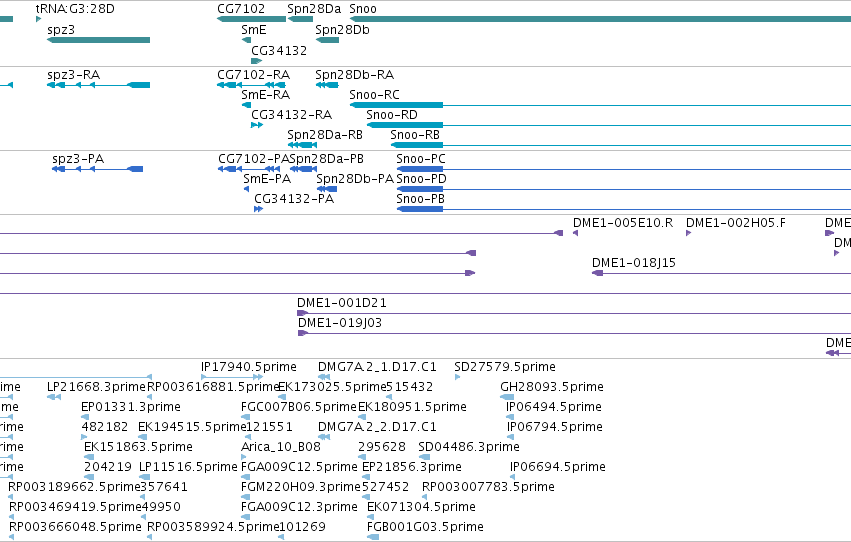Open transcript Spn28Da-RB

coord(302,145)
